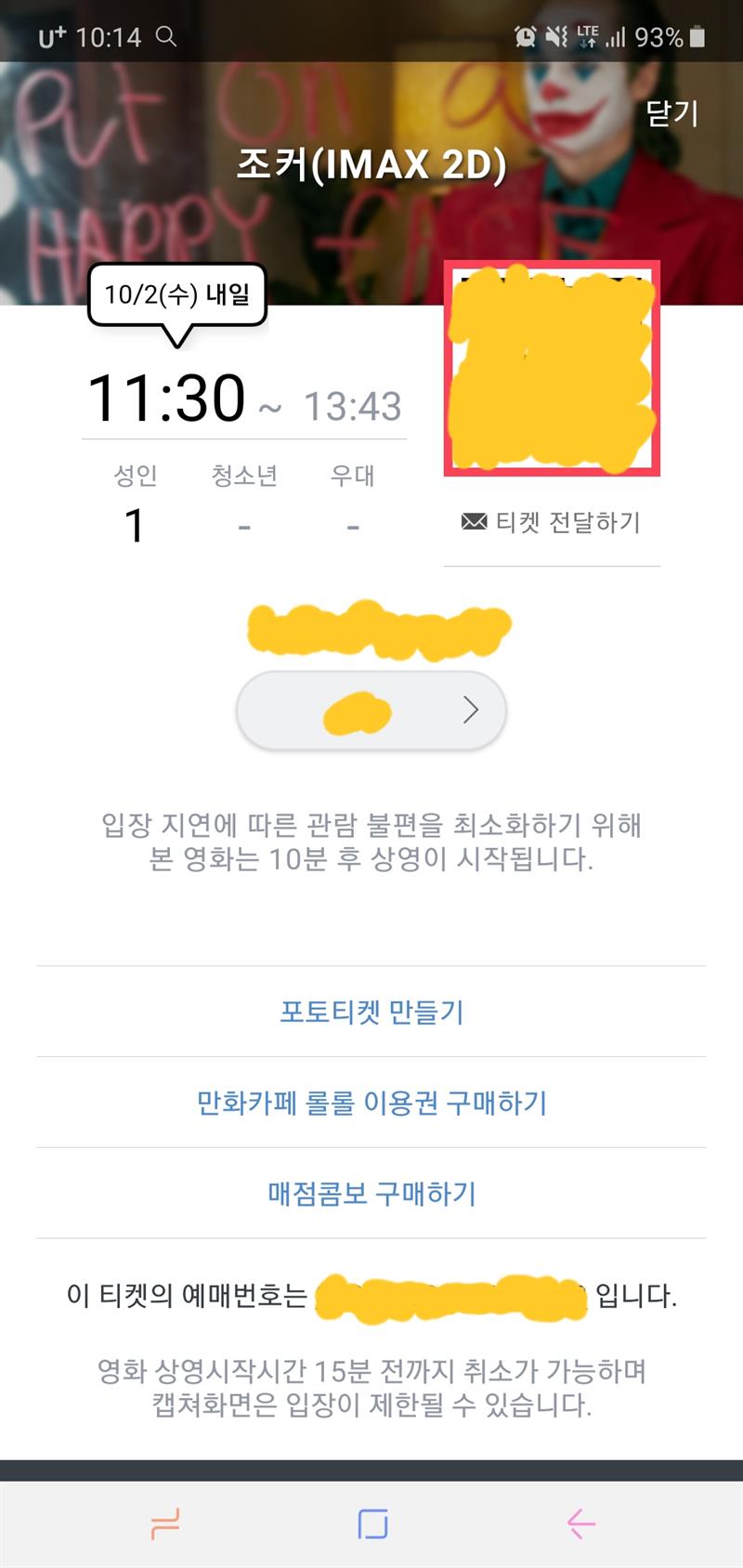Expand the chevron on the rounded pill button
The height and width of the screenshot is (1568, 743).
pos(471,711)
